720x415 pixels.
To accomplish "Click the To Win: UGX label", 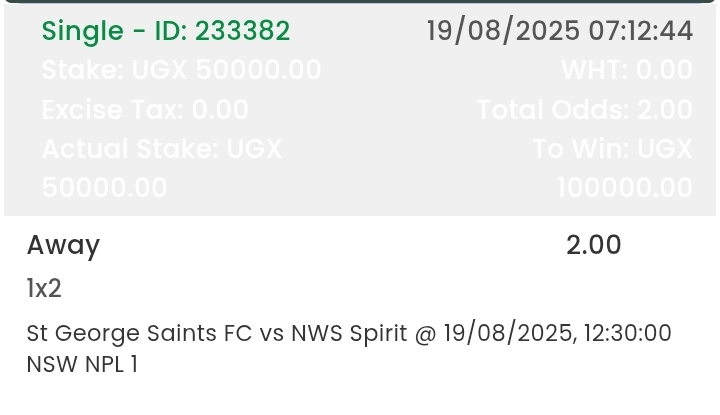I will click(x=612, y=149).
